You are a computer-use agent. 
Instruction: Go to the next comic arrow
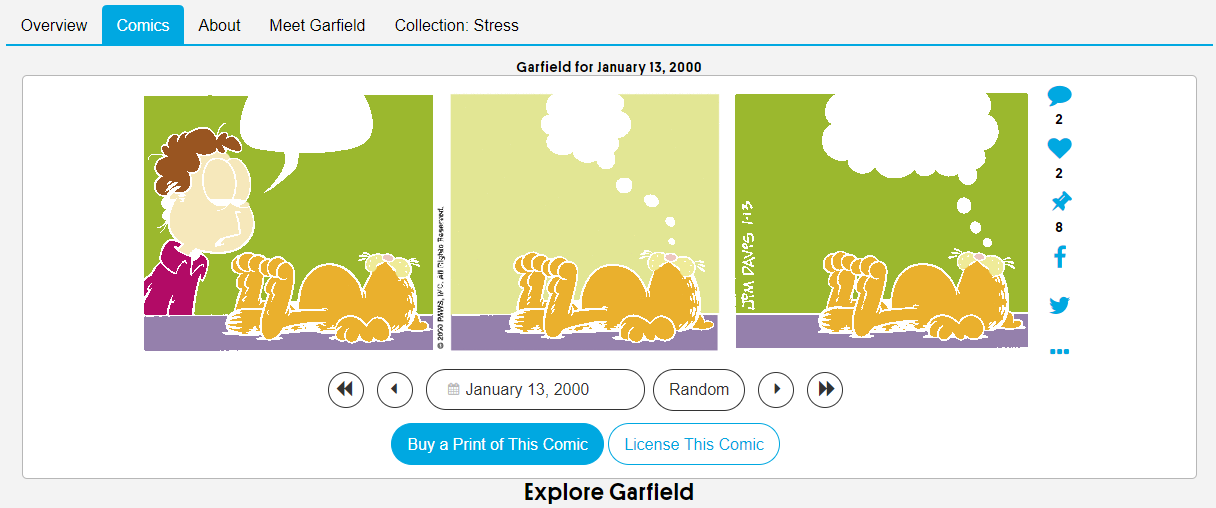[x=776, y=390]
